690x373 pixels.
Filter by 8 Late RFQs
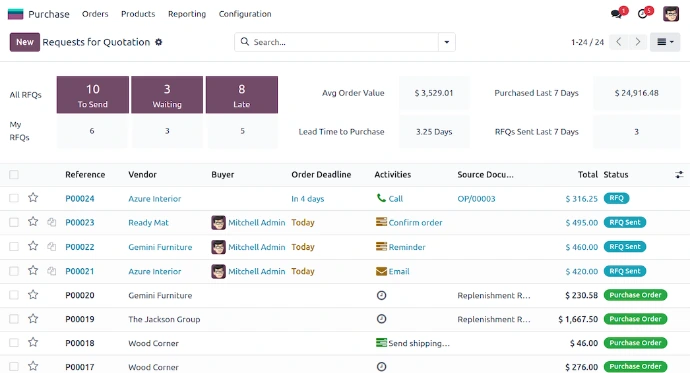click(x=242, y=95)
